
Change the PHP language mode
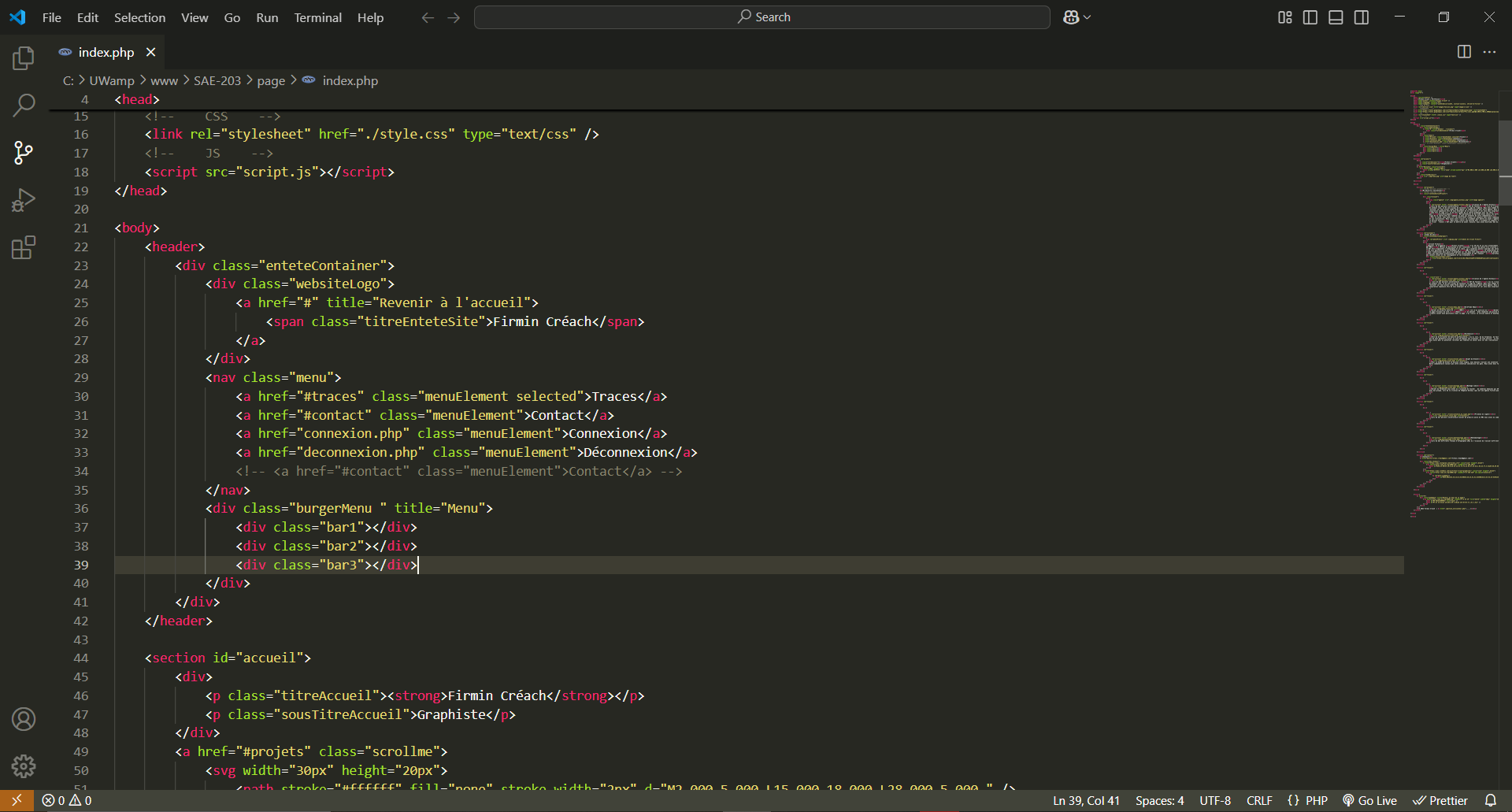pyautogui.click(x=1316, y=800)
